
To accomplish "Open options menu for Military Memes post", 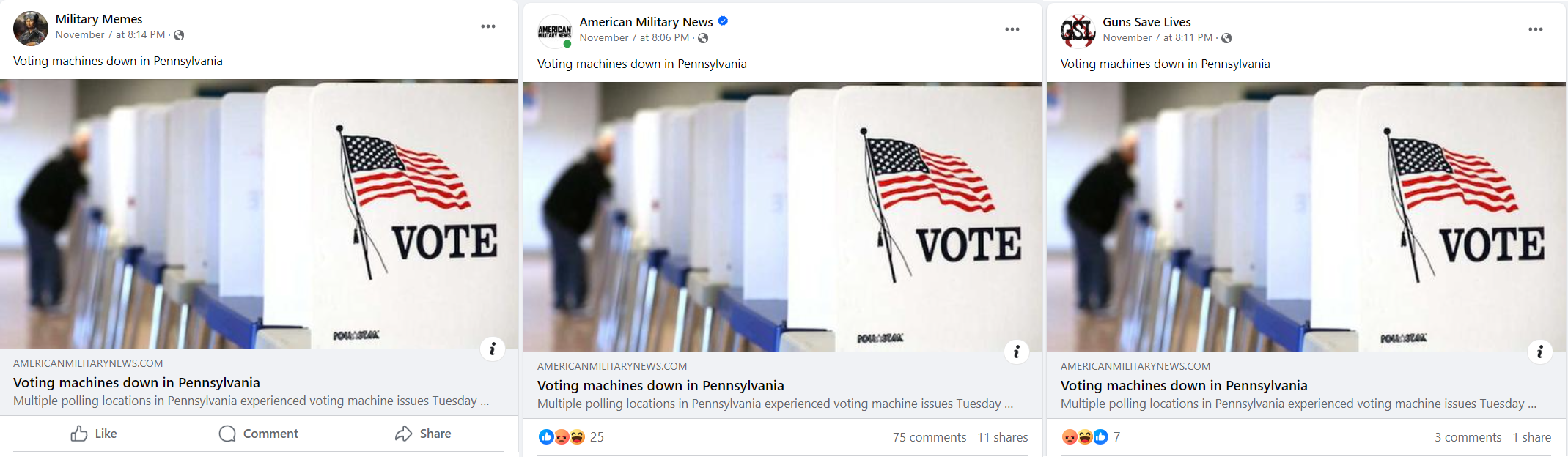I will (488, 26).
